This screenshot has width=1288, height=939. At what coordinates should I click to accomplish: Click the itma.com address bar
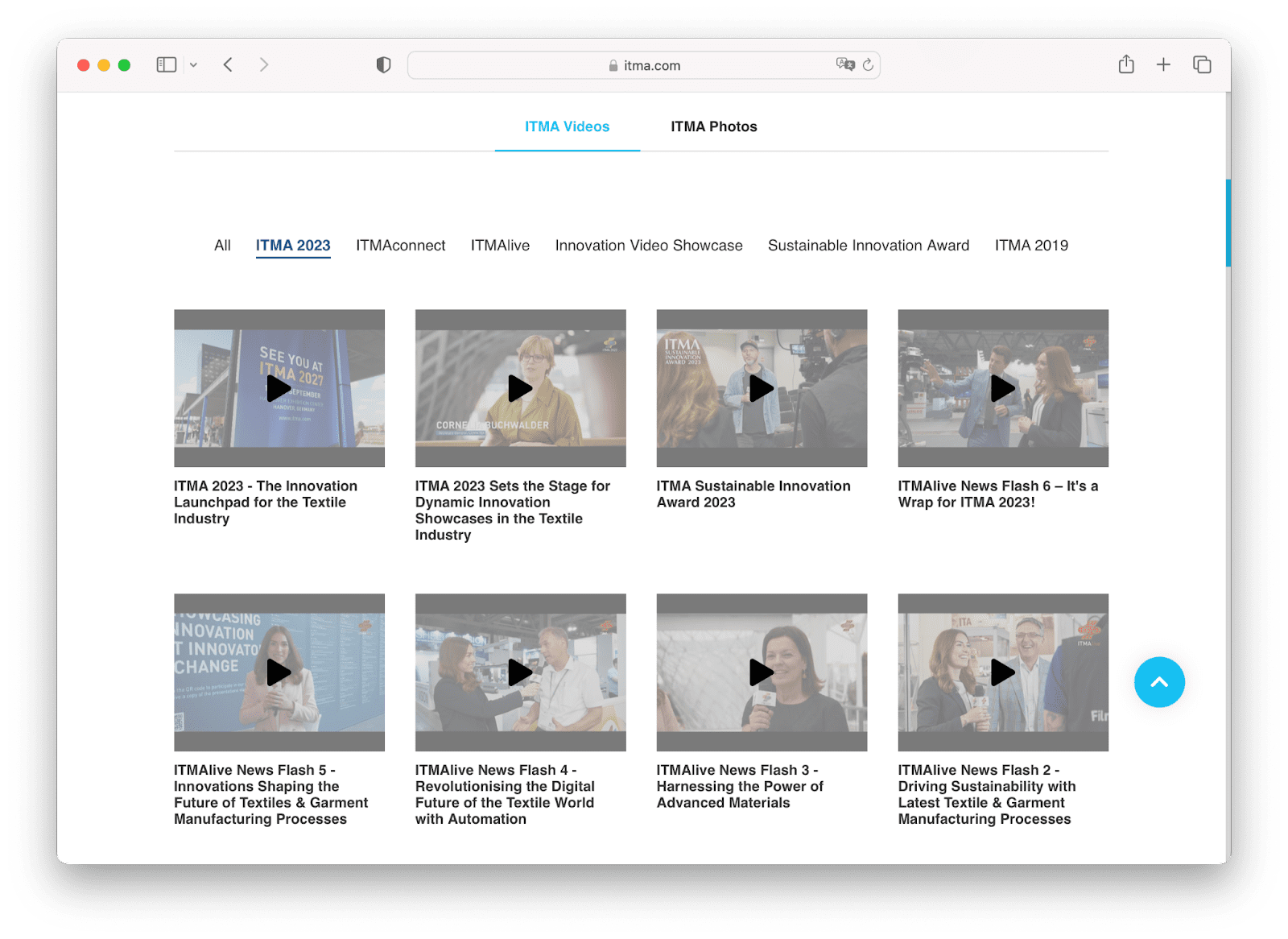pos(644,65)
